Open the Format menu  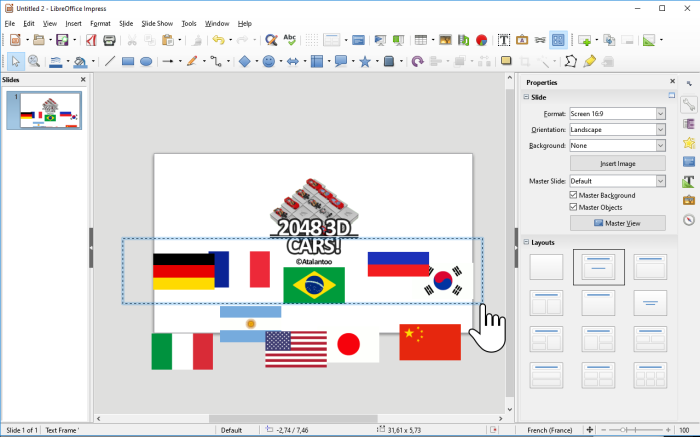pyautogui.click(x=100, y=23)
